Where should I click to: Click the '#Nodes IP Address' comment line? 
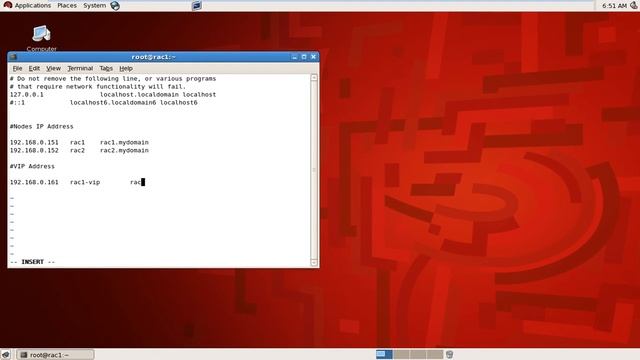(x=42, y=127)
